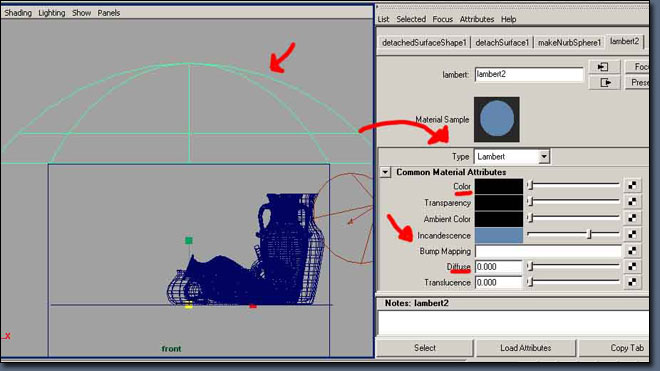Viewport: 660px width, 371px height.
Task: Click the go to output connection icon
Action: click(604, 82)
